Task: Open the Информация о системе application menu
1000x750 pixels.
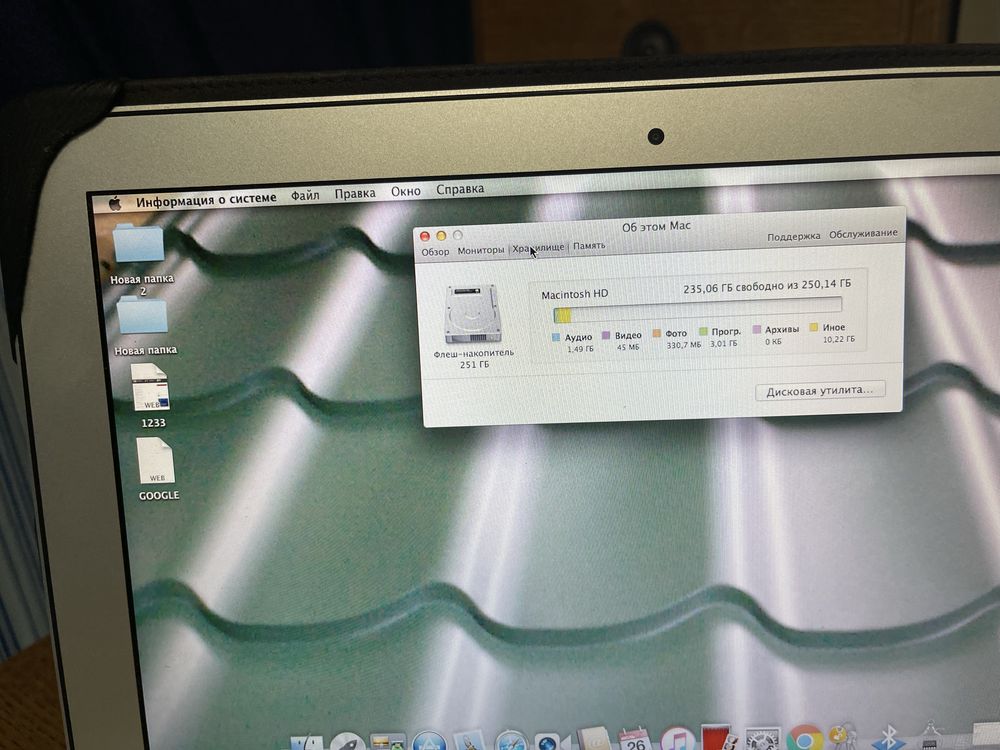Action: click(206, 200)
